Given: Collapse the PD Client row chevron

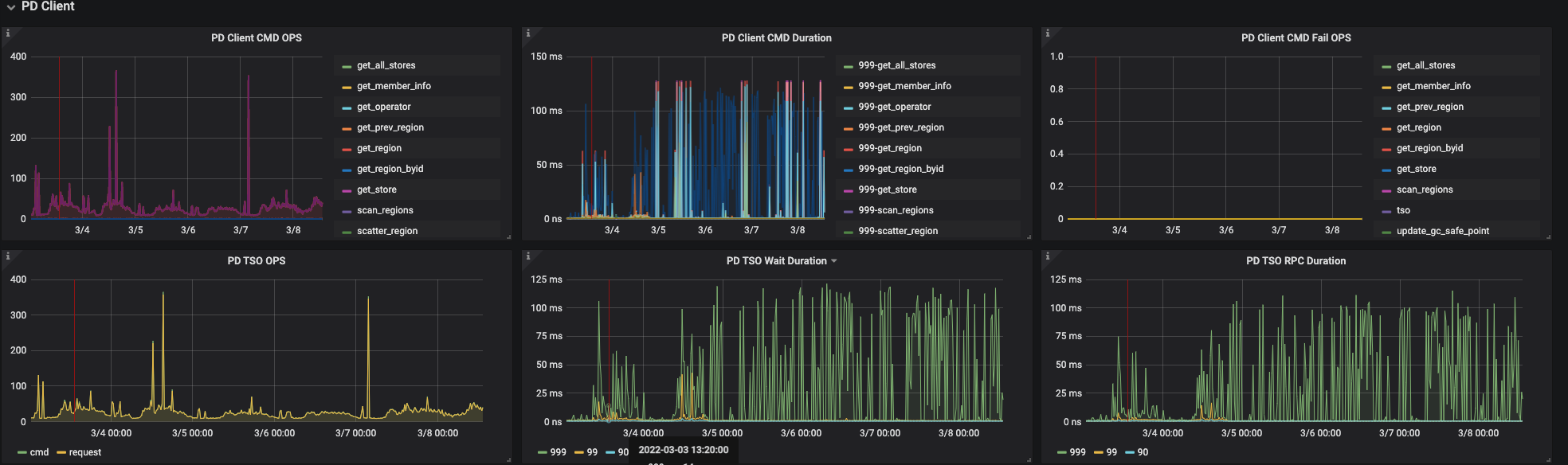Looking at the screenshot, I should [x=10, y=7].
